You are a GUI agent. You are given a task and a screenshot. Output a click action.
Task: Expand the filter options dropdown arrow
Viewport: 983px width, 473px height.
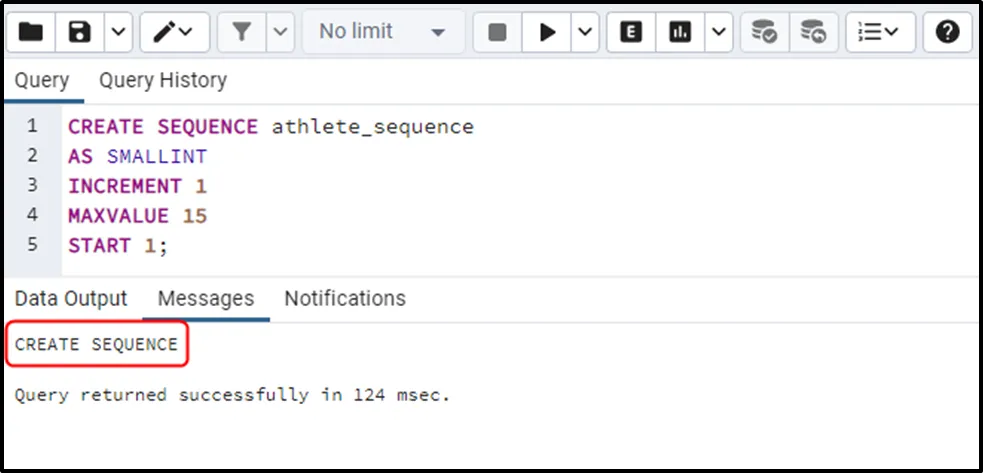[x=280, y=33]
